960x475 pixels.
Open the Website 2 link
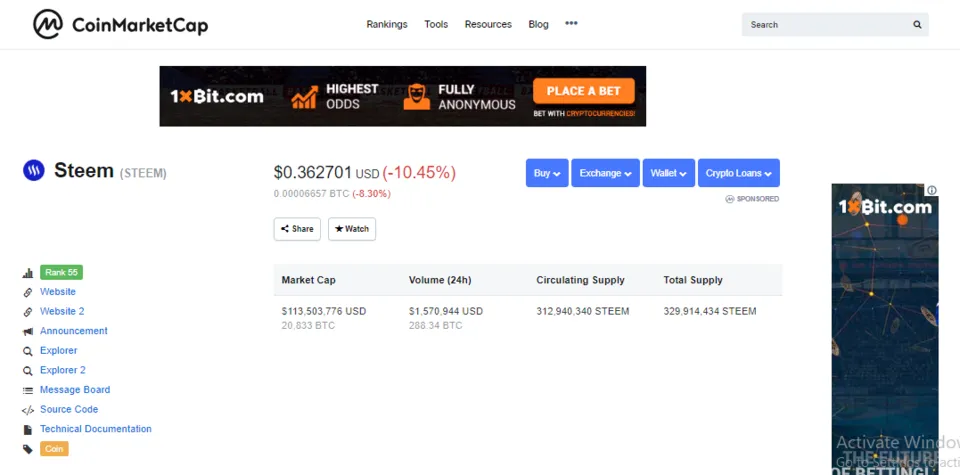tap(62, 312)
